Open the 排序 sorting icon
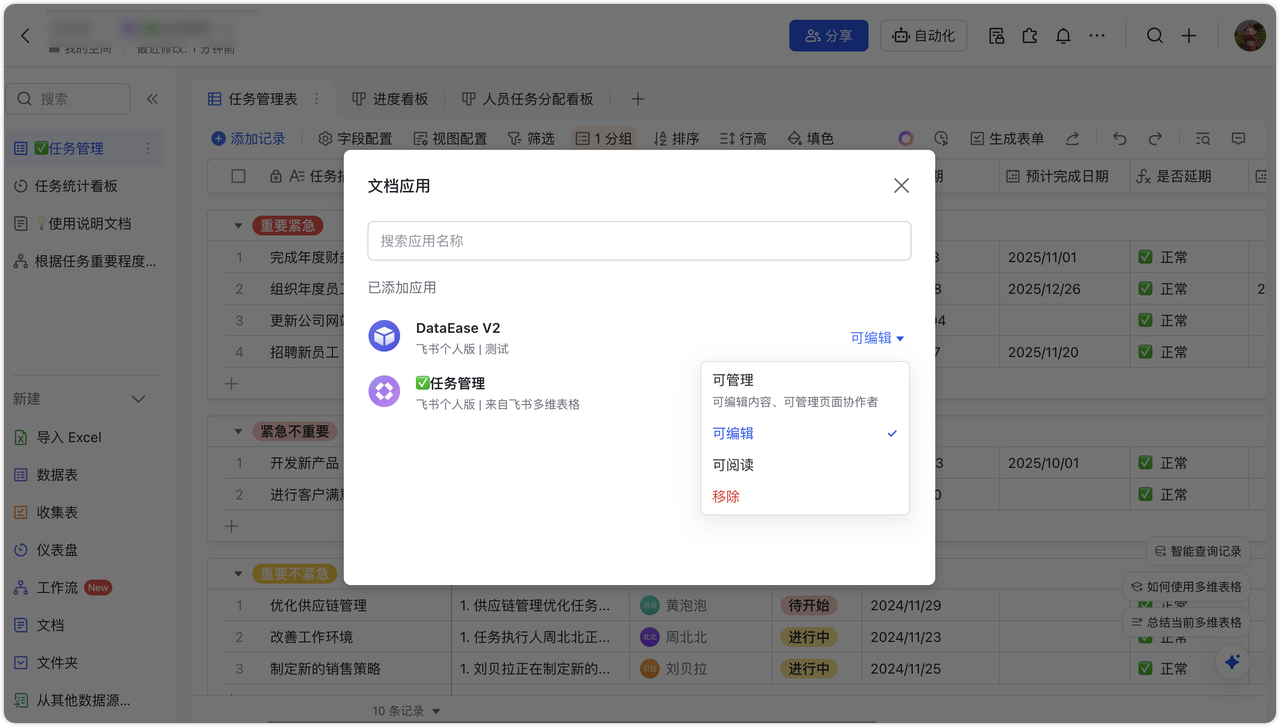 pyautogui.click(x=659, y=138)
